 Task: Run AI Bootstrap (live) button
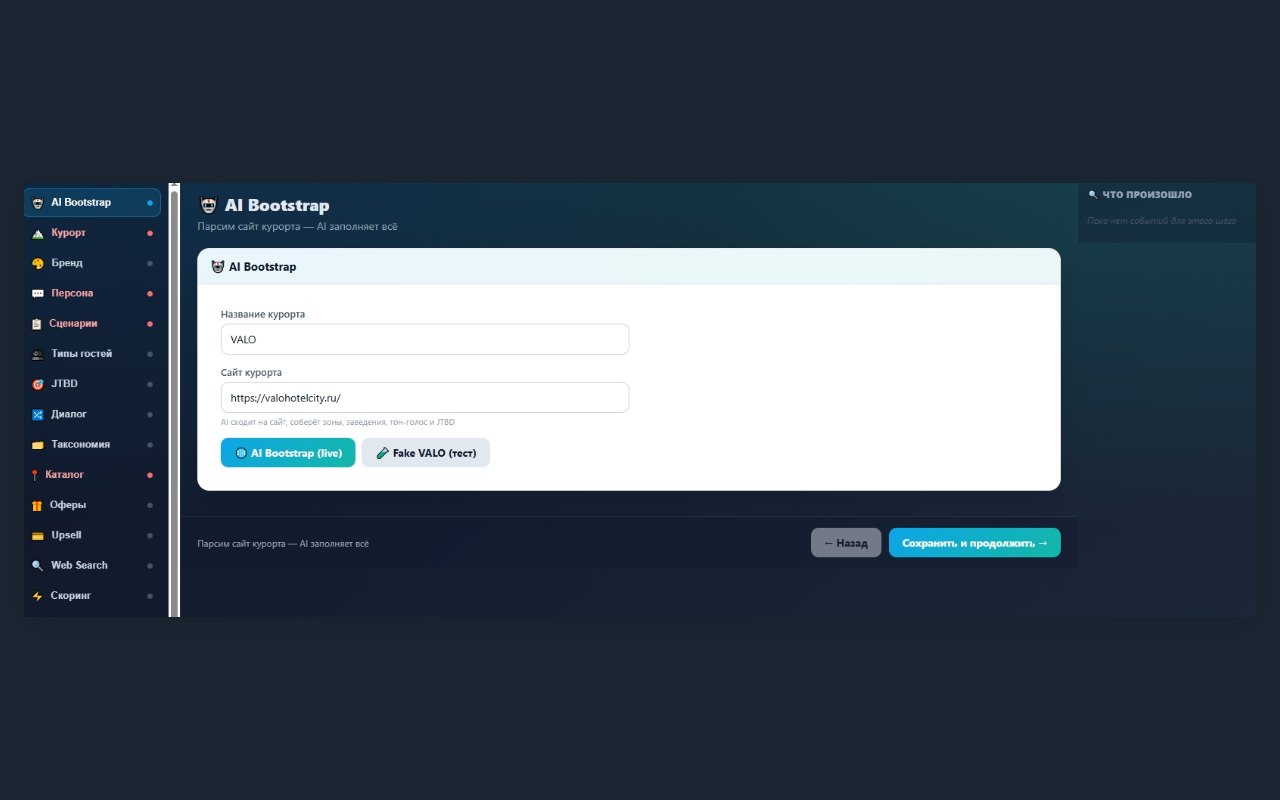click(288, 453)
